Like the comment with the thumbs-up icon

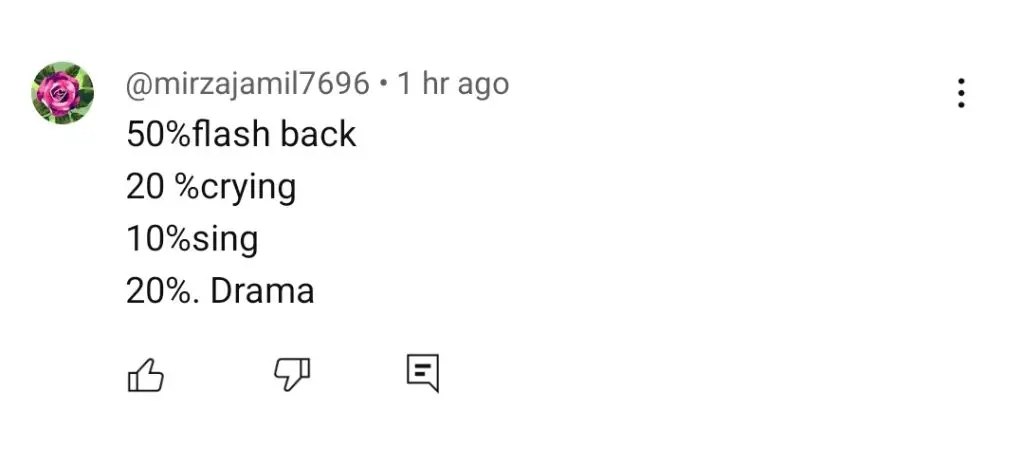pos(145,375)
